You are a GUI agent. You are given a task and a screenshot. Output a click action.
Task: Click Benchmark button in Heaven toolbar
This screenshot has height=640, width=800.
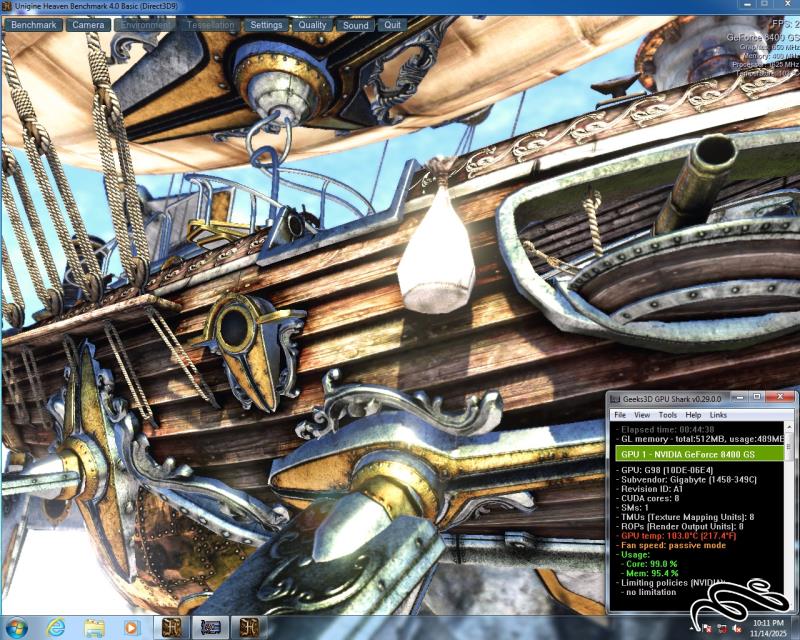35,24
